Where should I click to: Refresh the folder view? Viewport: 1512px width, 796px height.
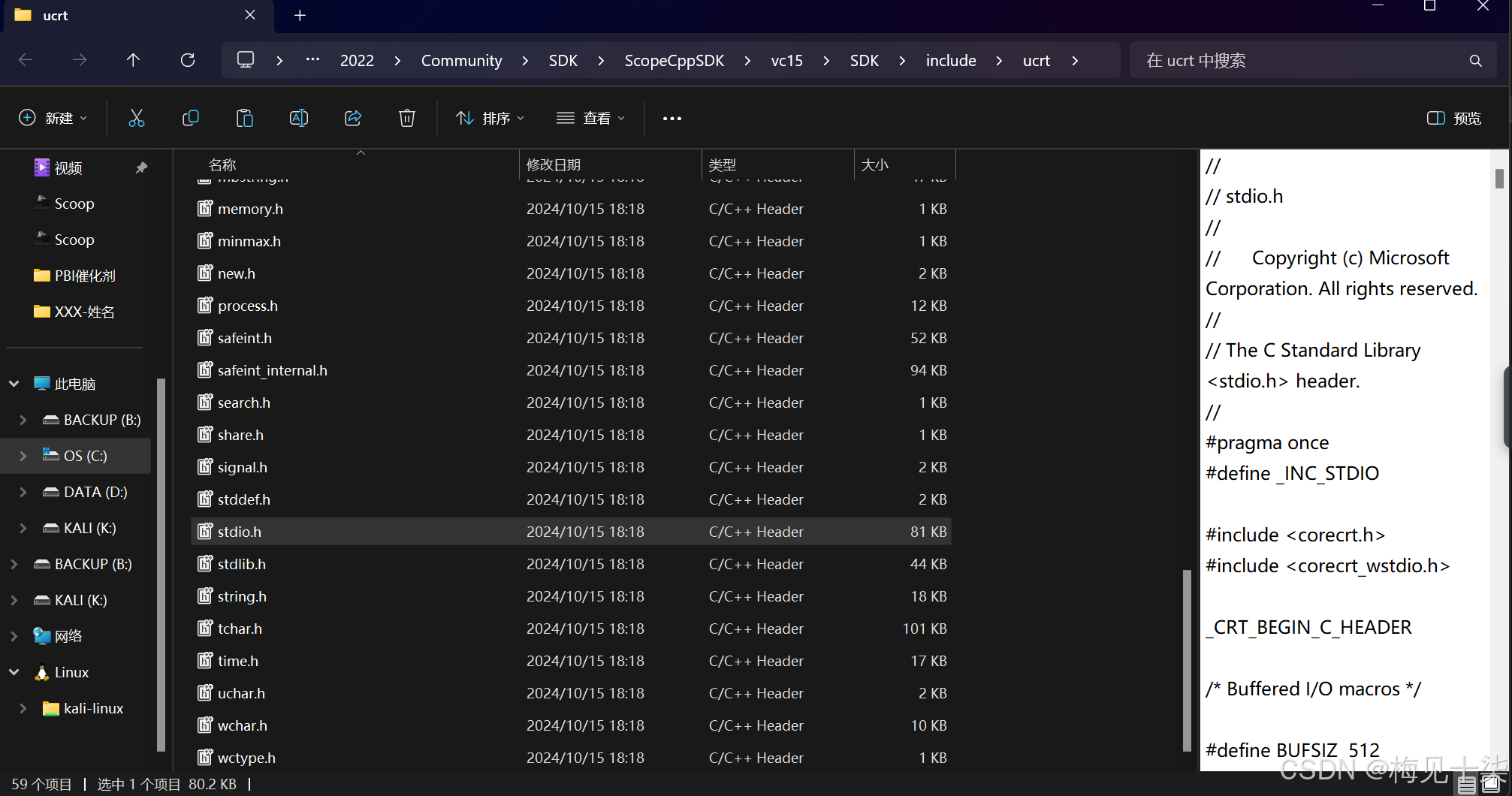point(187,60)
